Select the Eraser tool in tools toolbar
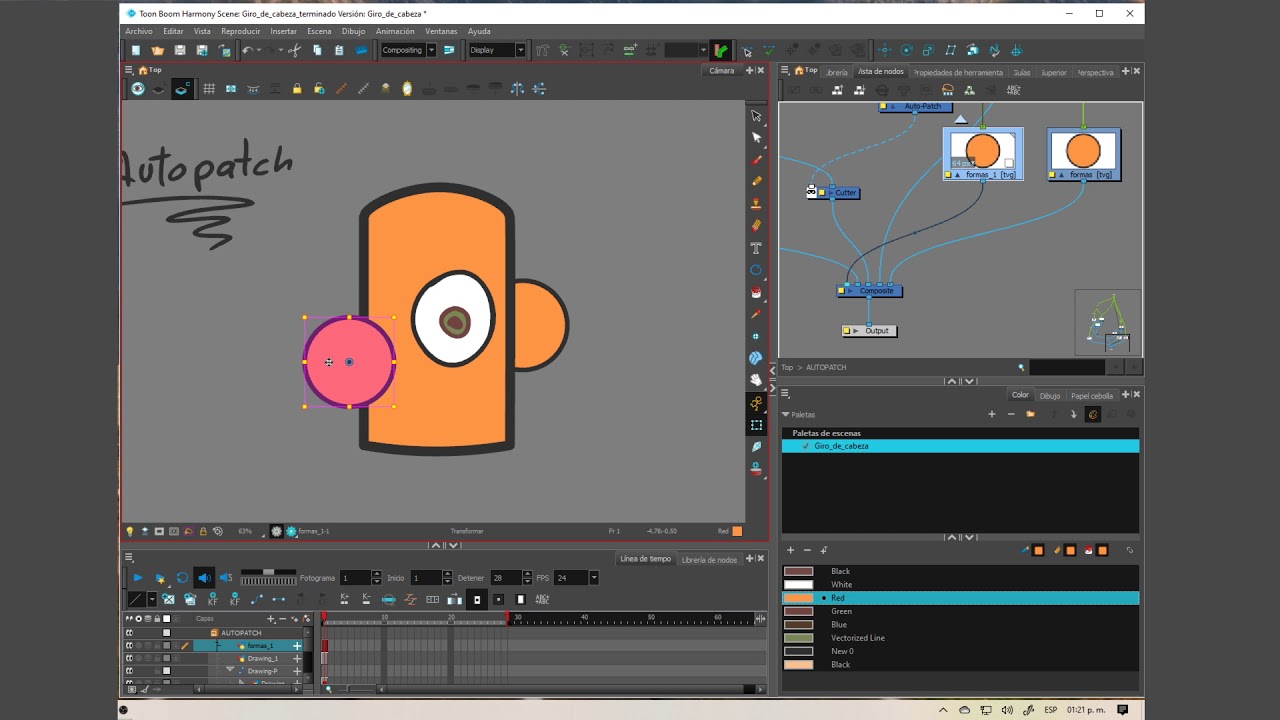Image resolution: width=1280 pixels, height=720 pixels. point(757,226)
